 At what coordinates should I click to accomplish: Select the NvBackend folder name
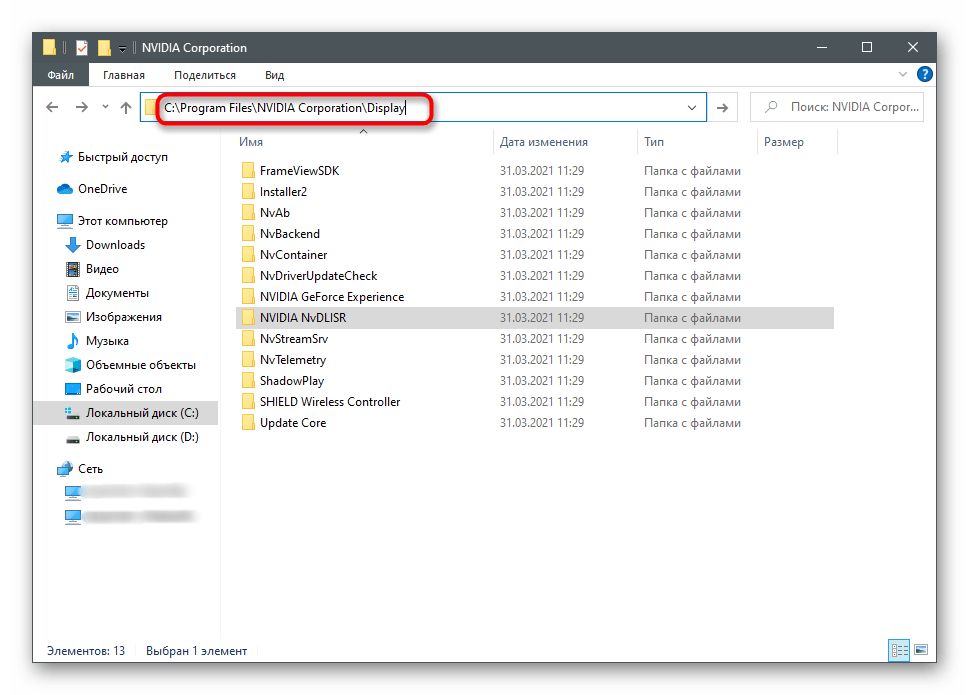290,234
